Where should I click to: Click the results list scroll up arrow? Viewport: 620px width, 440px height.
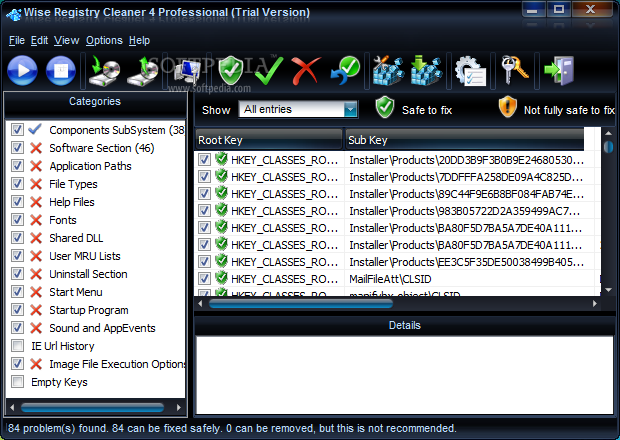(608, 133)
